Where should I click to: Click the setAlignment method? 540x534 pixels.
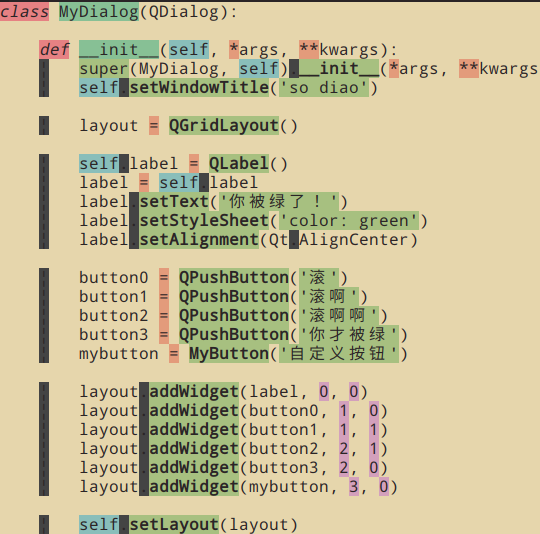199,239
